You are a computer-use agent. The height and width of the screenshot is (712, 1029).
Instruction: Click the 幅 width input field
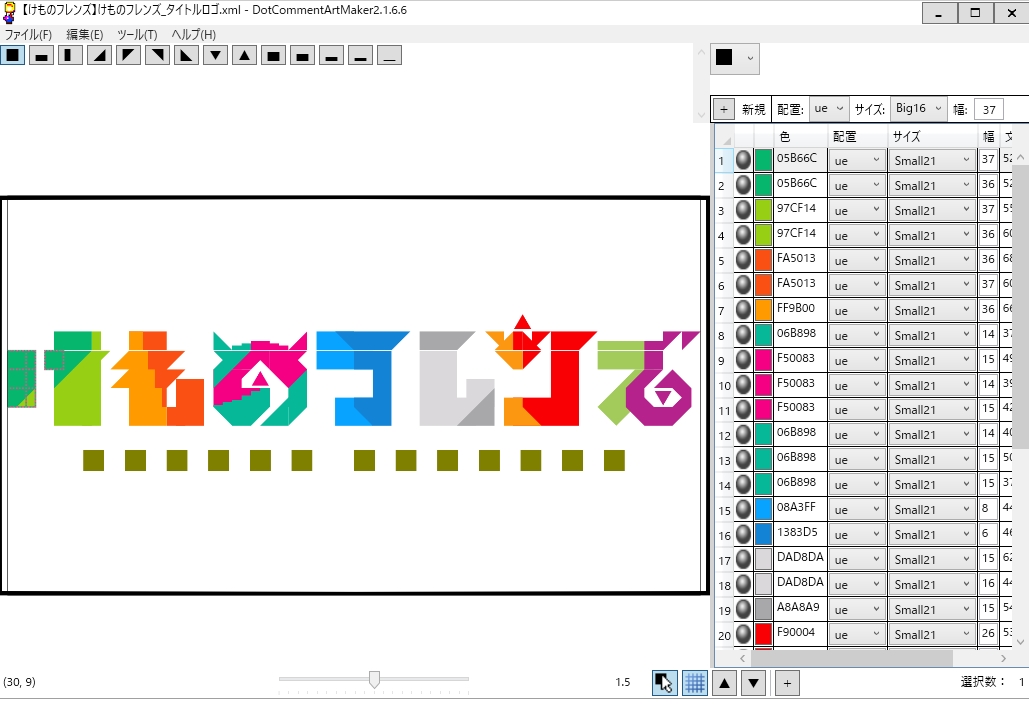pyautogui.click(x=989, y=110)
